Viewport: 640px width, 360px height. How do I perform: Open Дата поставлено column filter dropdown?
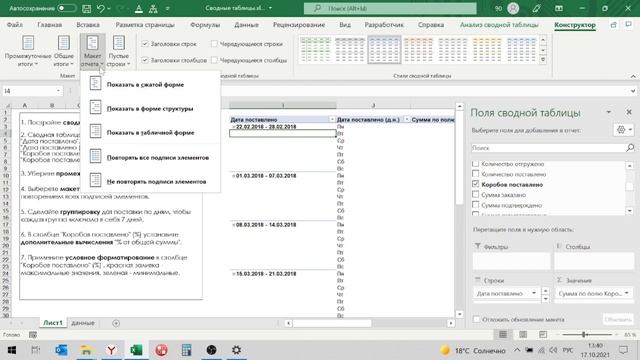(x=332, y=119)
